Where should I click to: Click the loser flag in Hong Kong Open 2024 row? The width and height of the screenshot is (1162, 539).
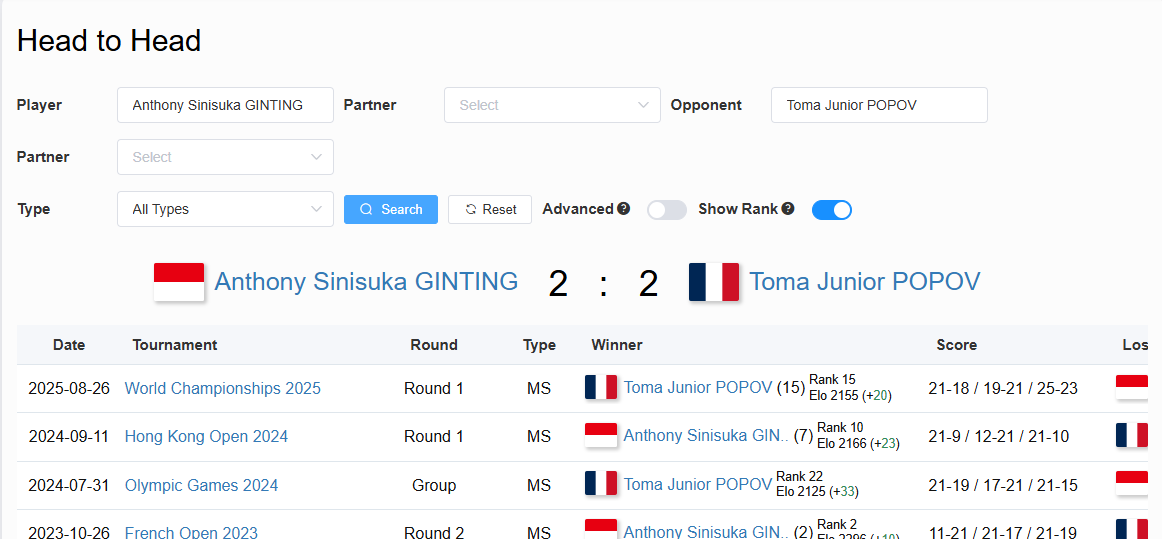(1132, 436)
